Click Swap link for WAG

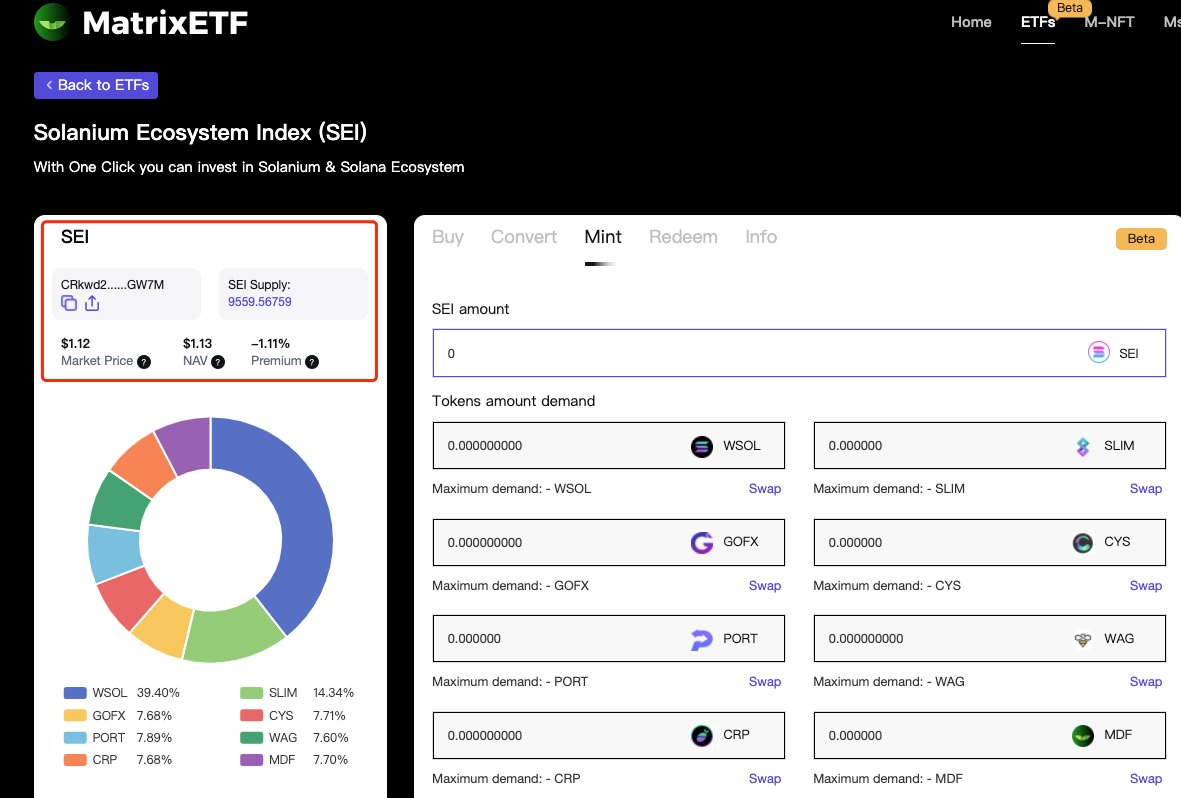point(1146,681)
